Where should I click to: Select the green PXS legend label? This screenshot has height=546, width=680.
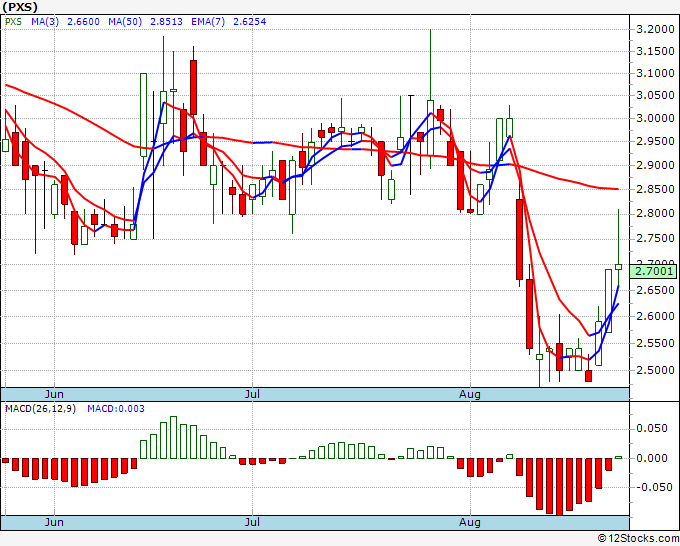[13, 22]
